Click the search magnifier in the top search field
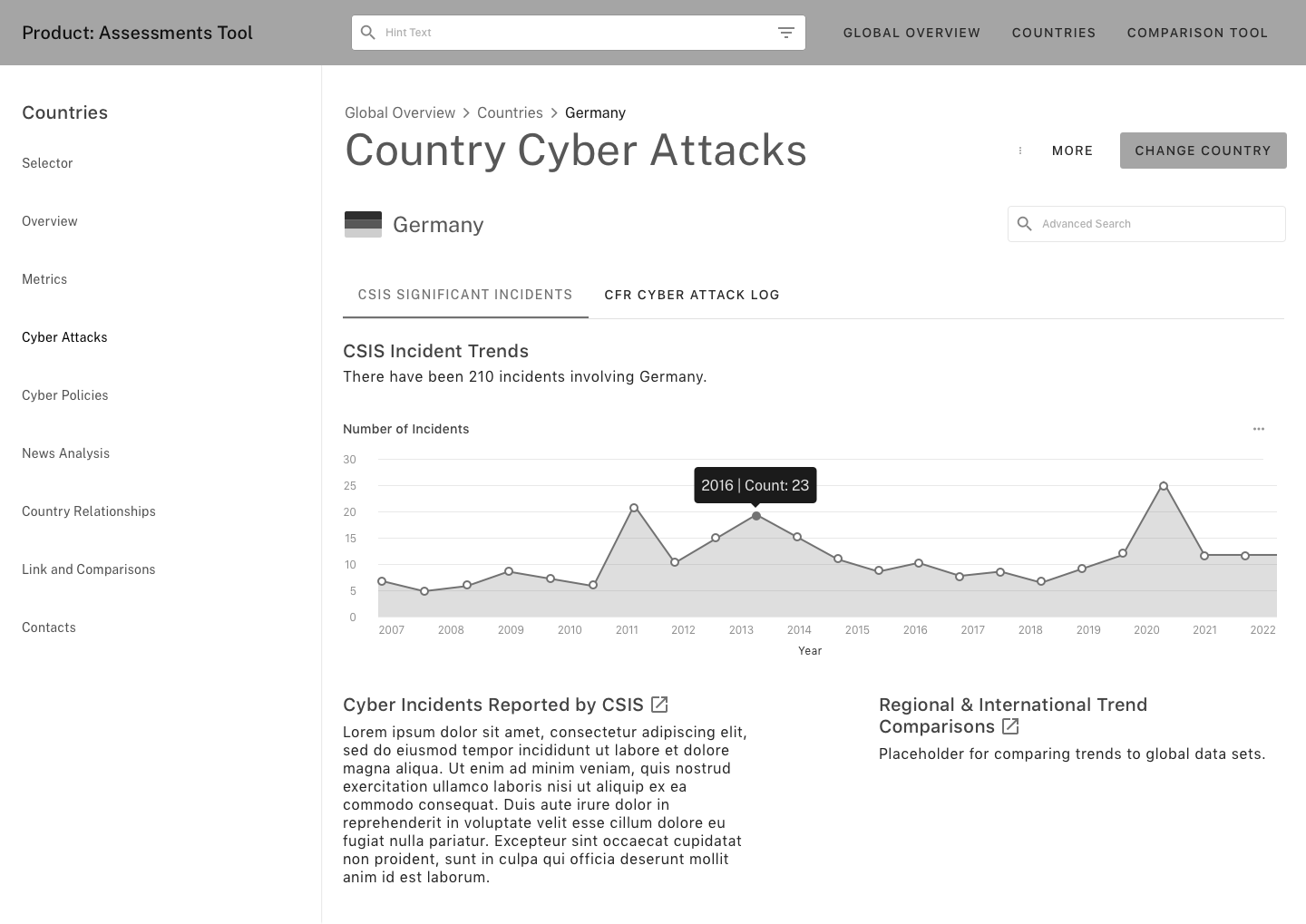 pos(368,32)
